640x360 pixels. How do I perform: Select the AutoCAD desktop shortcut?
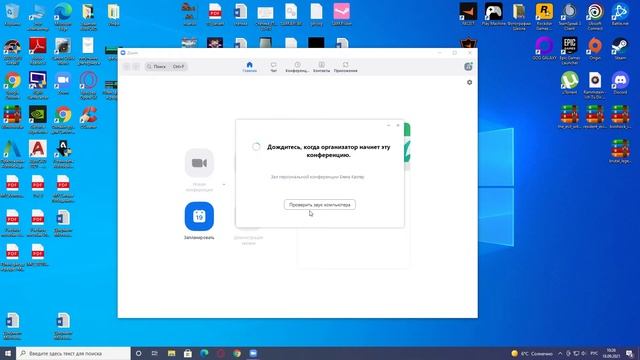pos(38,153)
